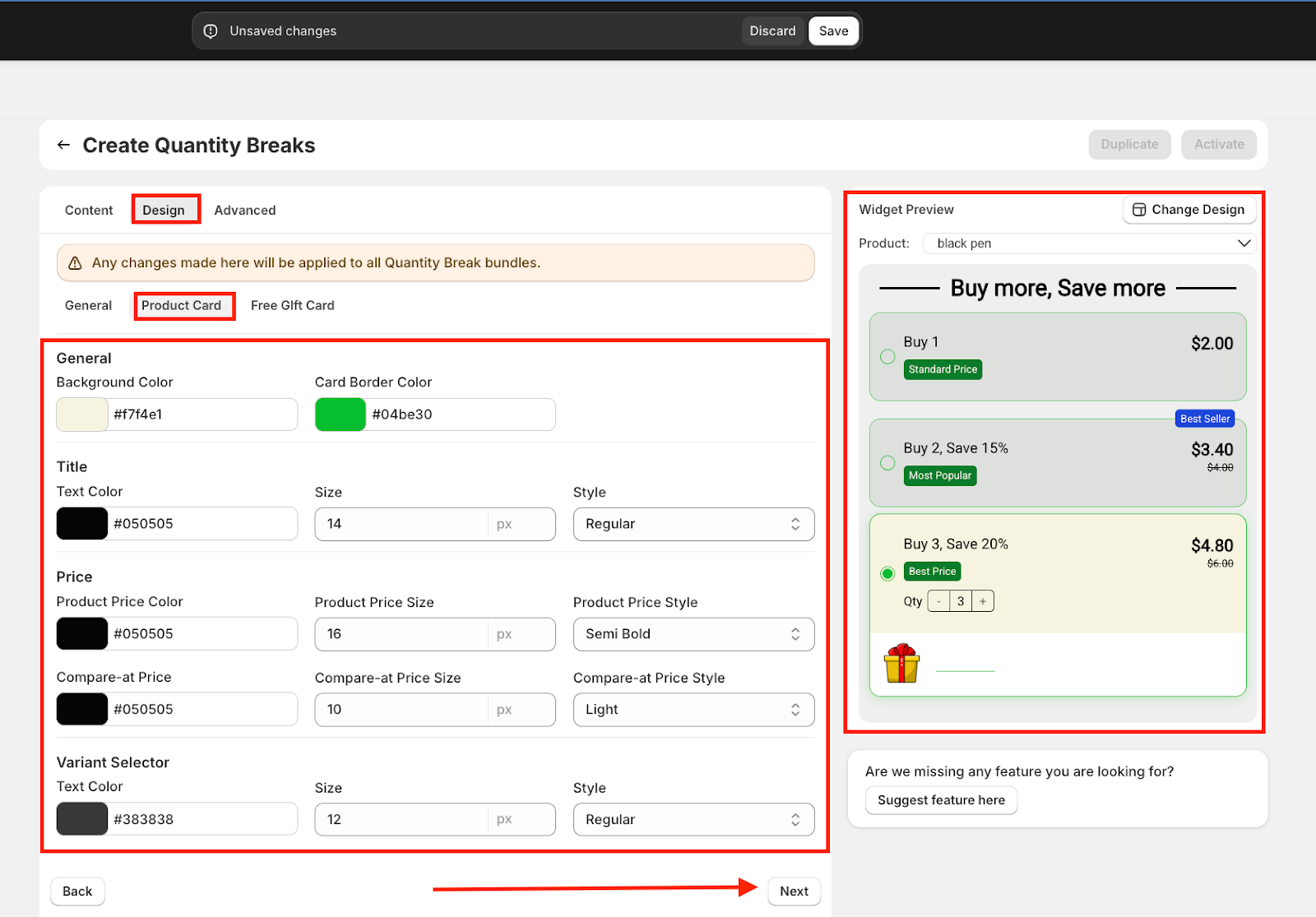
Task: Open the Product dropdown showing black pen
Action: (1089, 243)
